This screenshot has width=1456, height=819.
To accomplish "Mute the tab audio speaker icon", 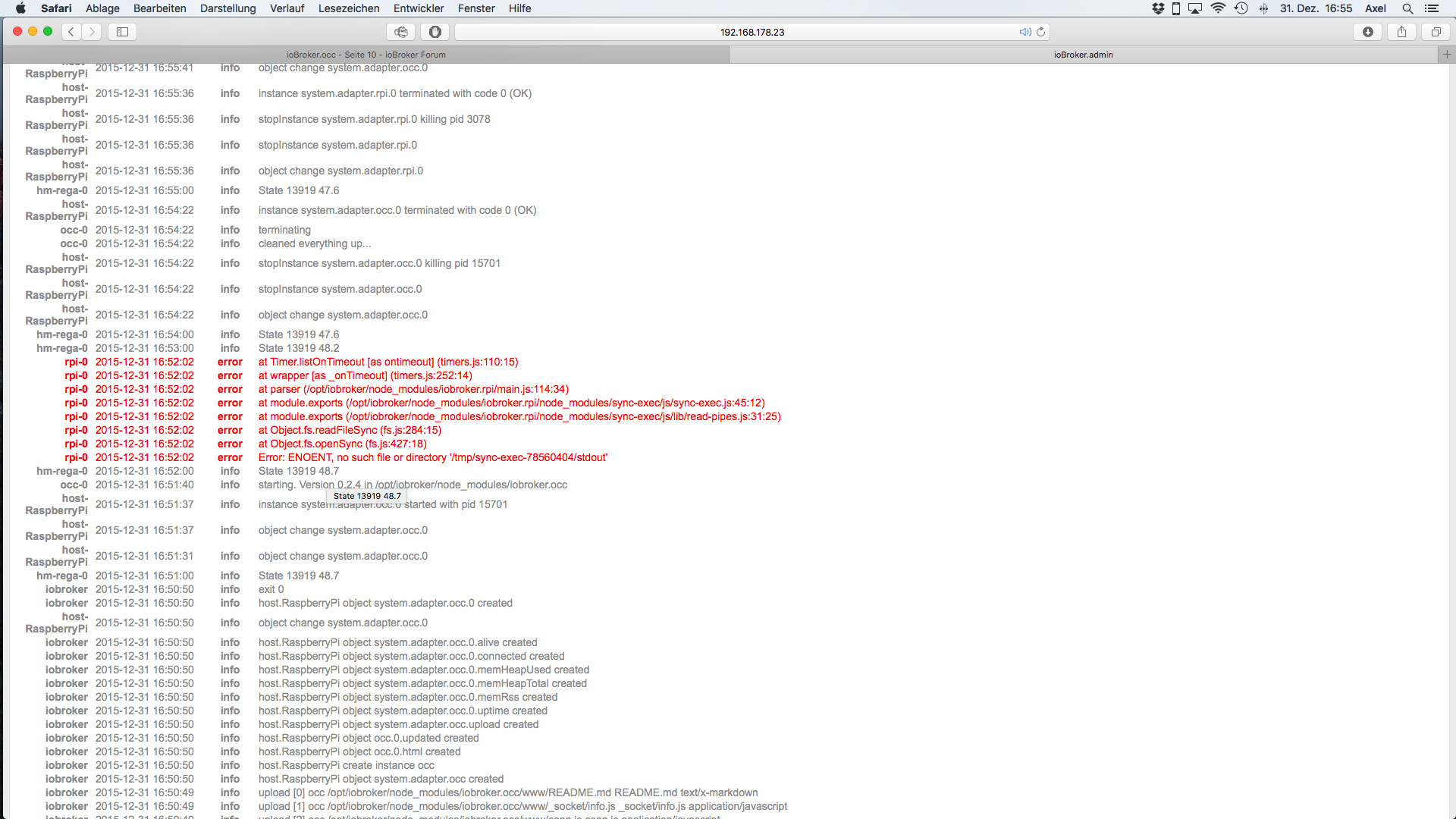I will (1025, 32).
